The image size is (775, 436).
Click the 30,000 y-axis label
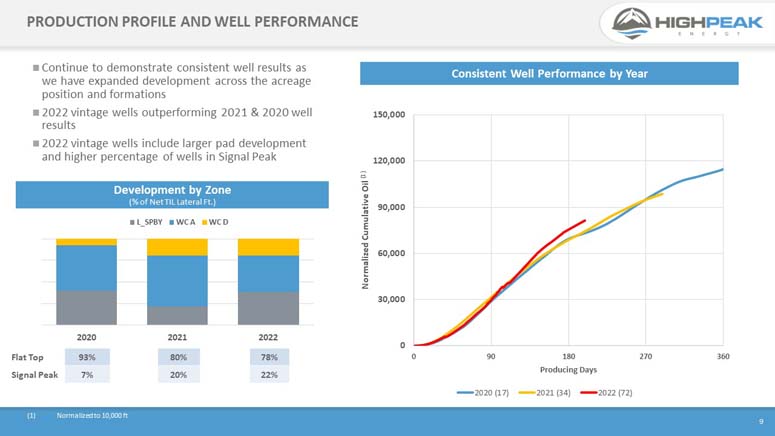tap(391, 299)
